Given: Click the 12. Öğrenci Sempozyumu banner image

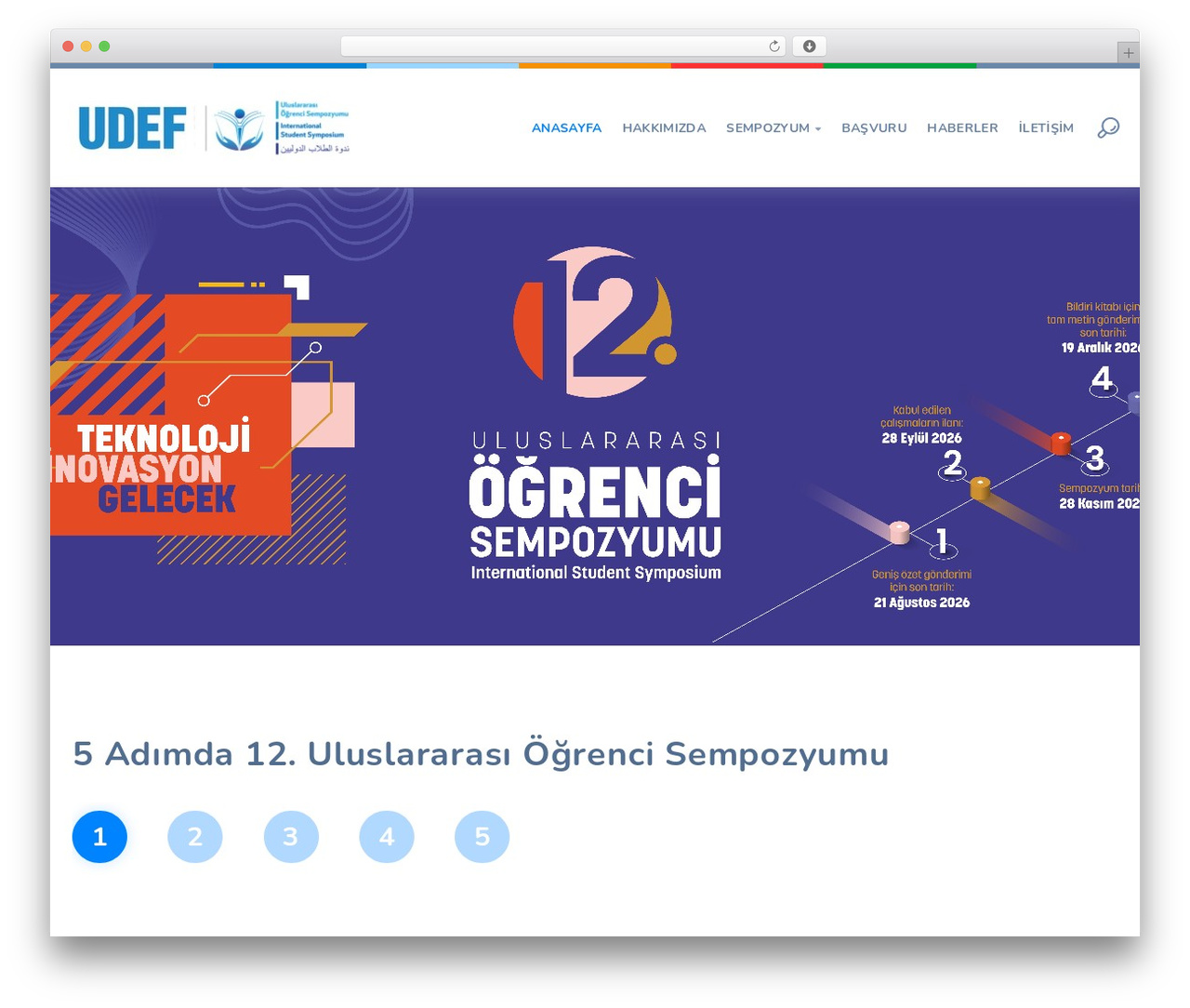Looking at the screenshot, I should point(595,417).
